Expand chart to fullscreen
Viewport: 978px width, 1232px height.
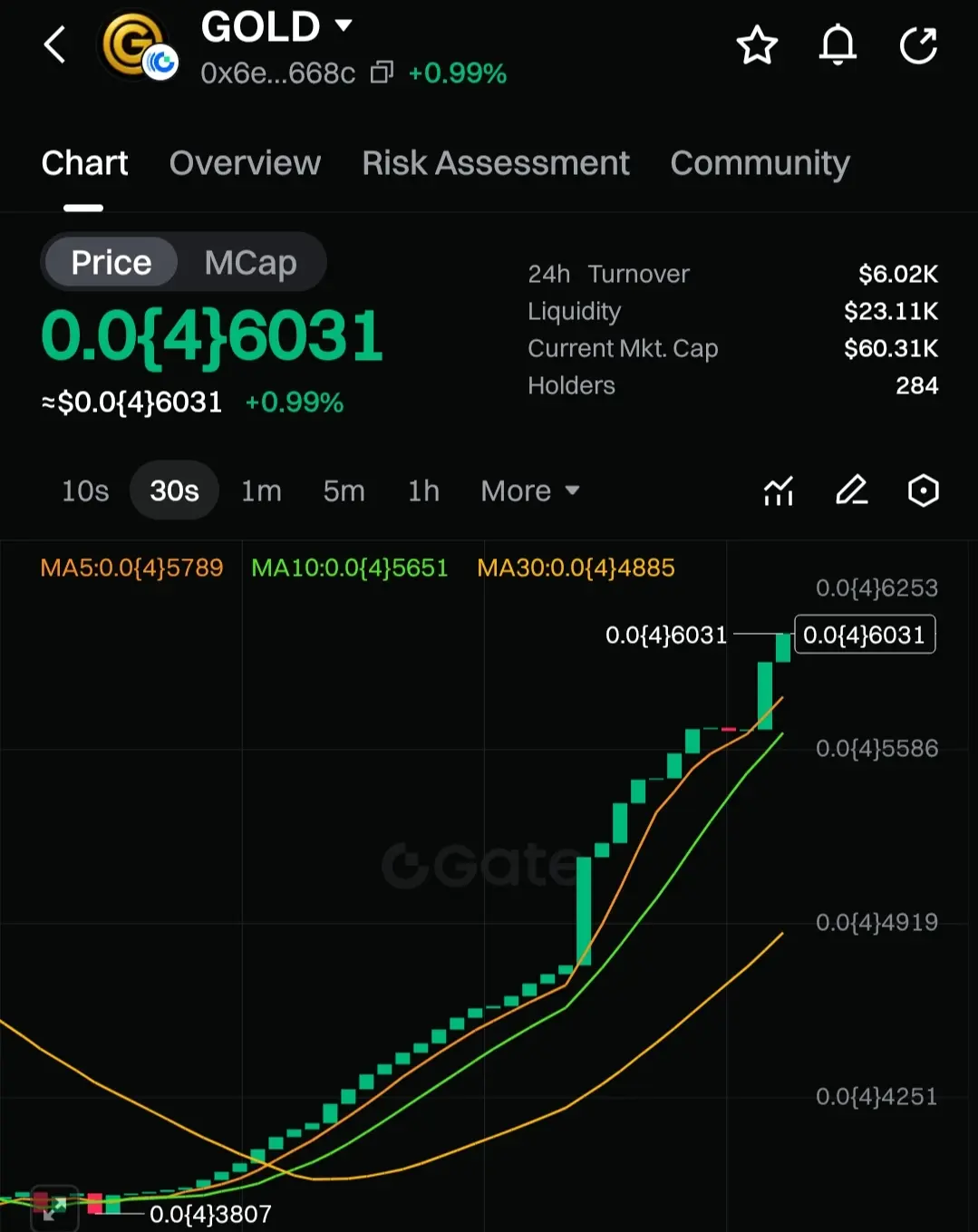click(53, 1208)
